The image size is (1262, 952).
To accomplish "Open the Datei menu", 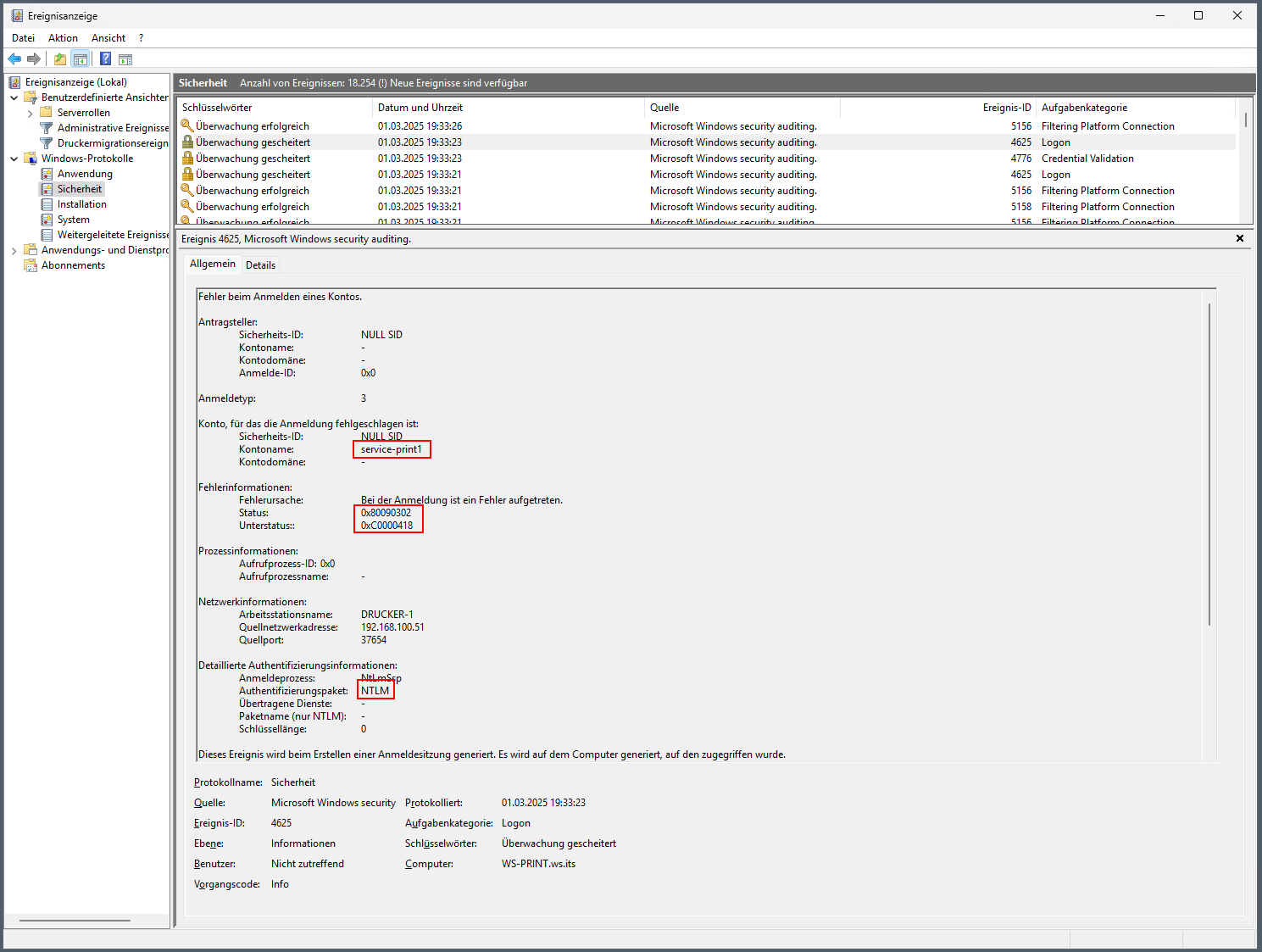I will pos(24,38).
